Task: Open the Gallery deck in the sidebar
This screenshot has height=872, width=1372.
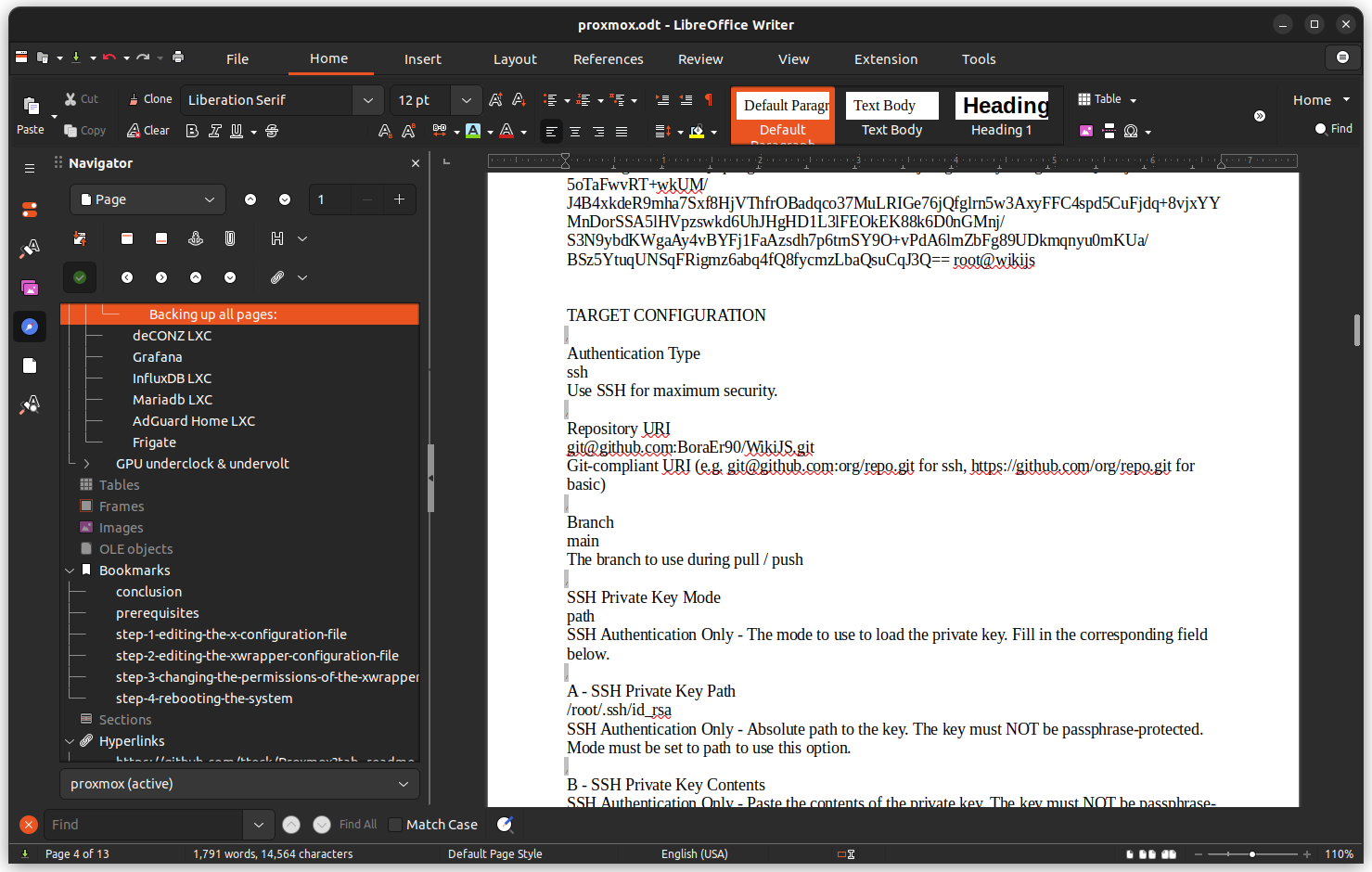Action: (30, 288)
